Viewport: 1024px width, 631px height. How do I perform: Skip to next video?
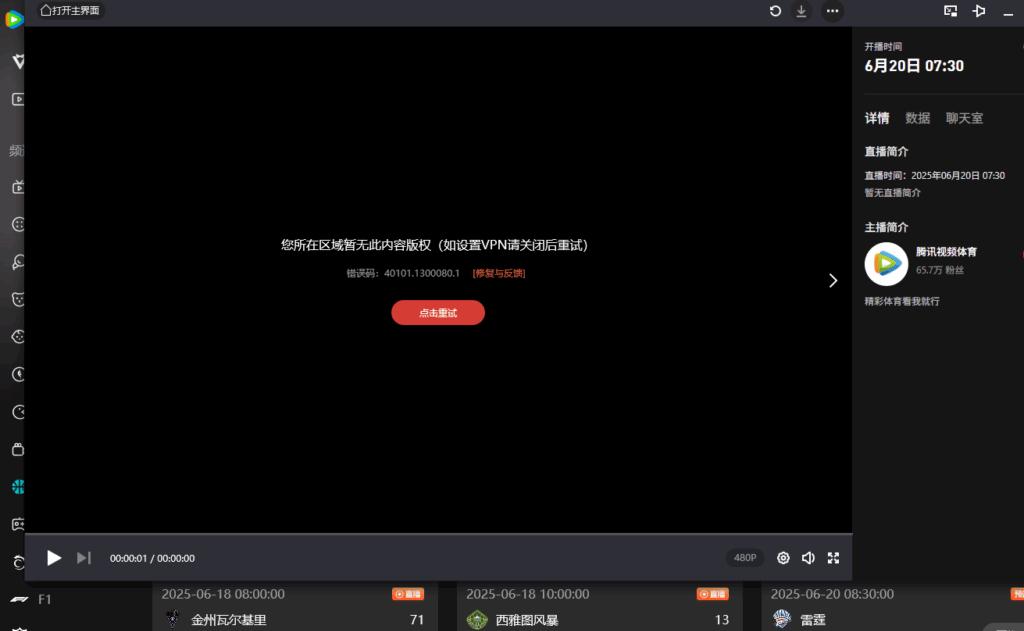[84, 558]
